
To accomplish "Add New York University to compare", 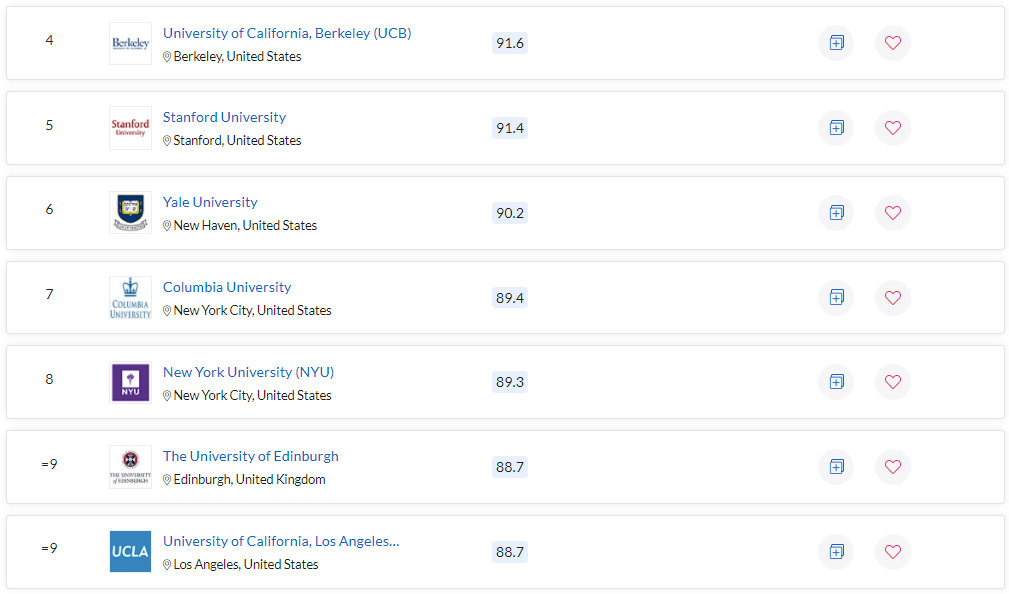I will pos(836,382).
